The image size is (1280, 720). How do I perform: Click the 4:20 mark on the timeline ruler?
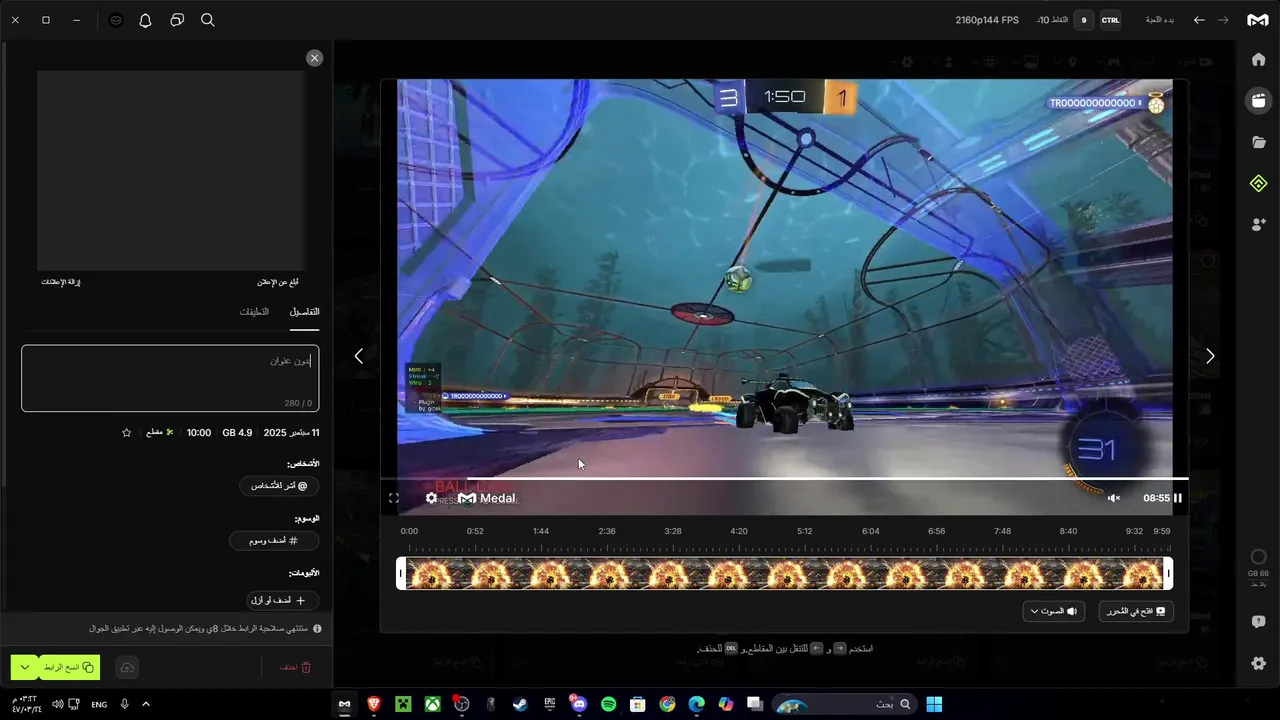(x=739, y=531)
